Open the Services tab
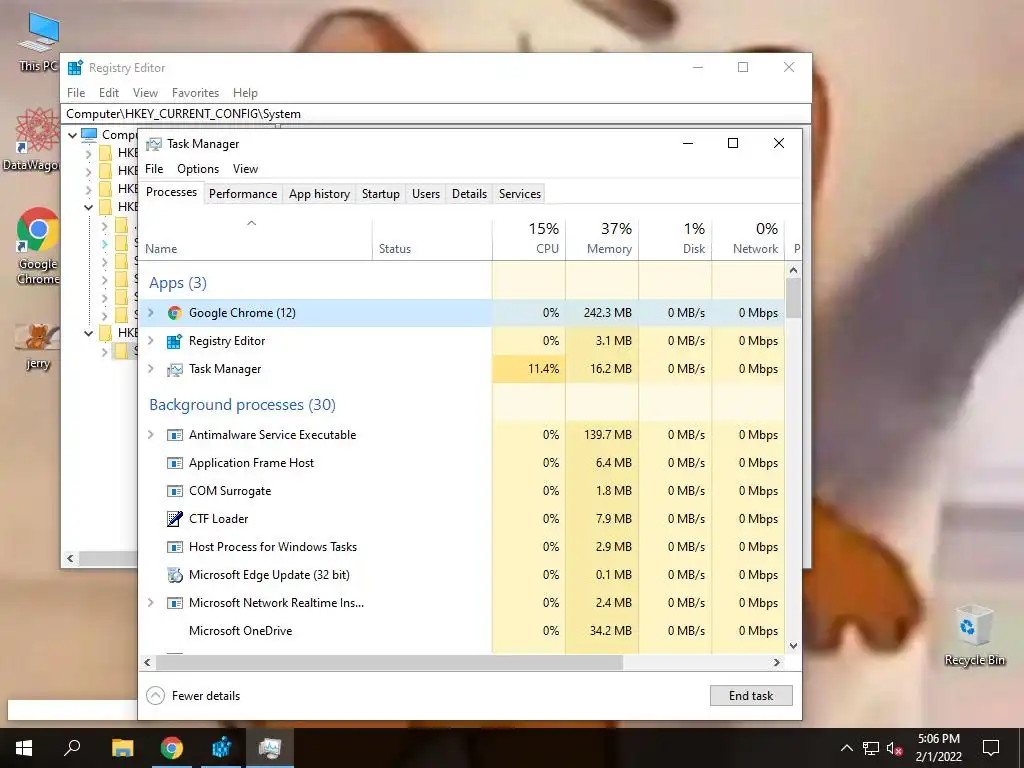This screenshot has height=768, width=1024. (x=520, y=194)
